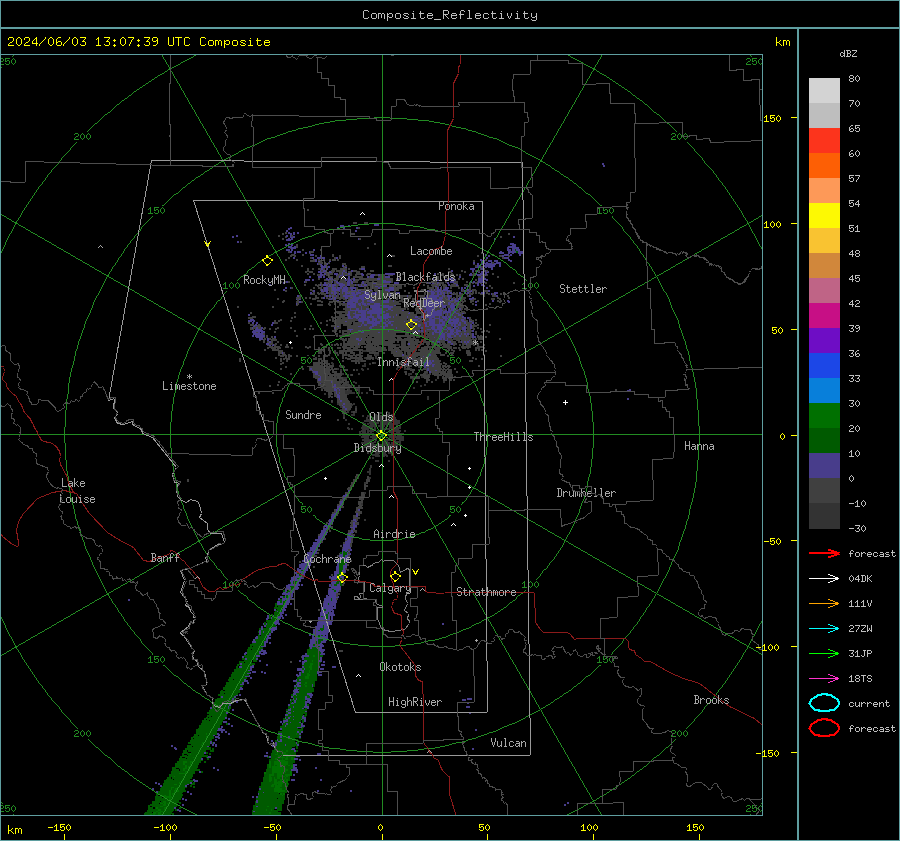Select the yellow 51-54 dBZ color band
Screen dimensions: 900x841
coord(824,216)
